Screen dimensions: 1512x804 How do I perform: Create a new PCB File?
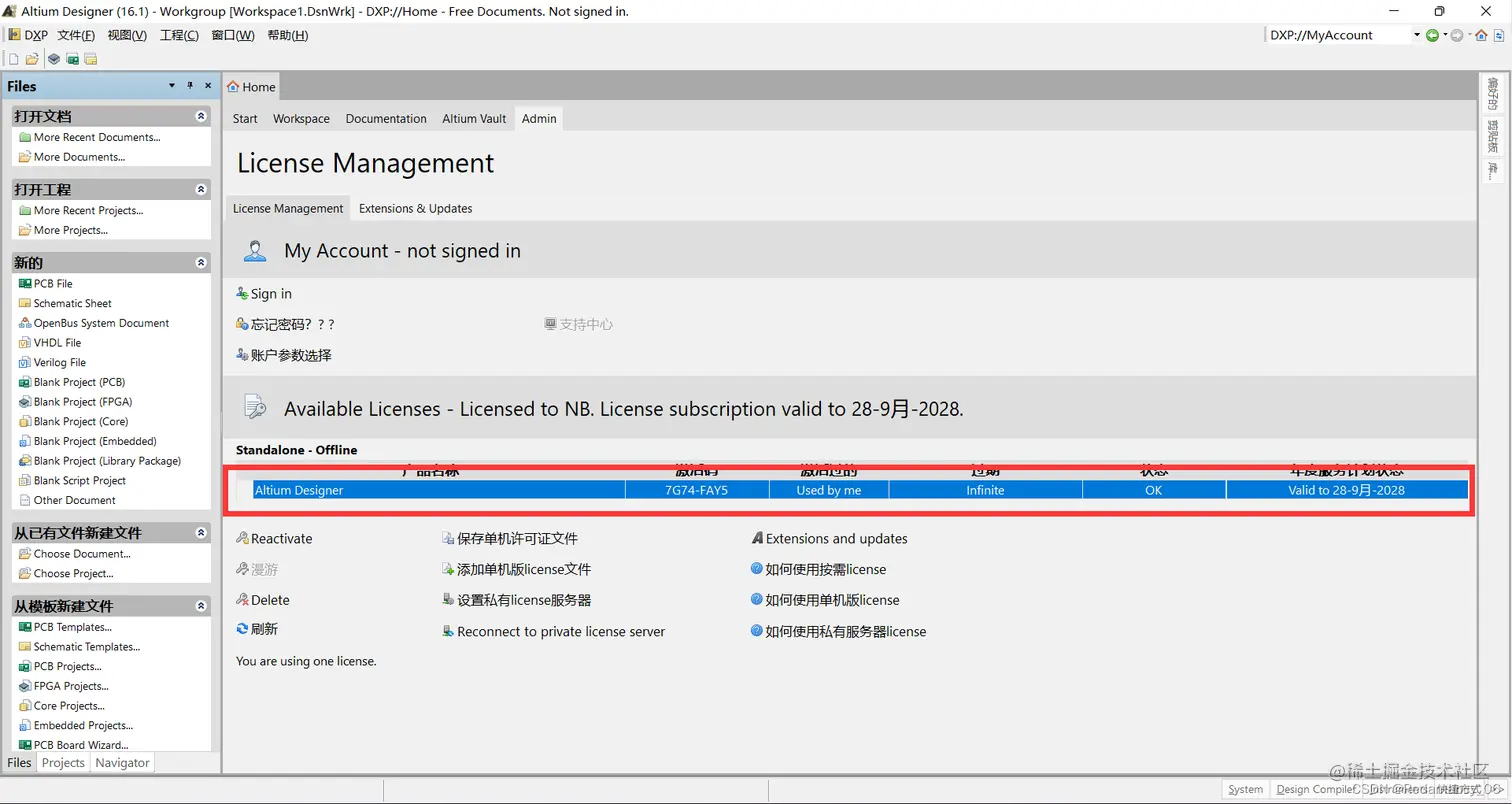[x=46, y=283]
